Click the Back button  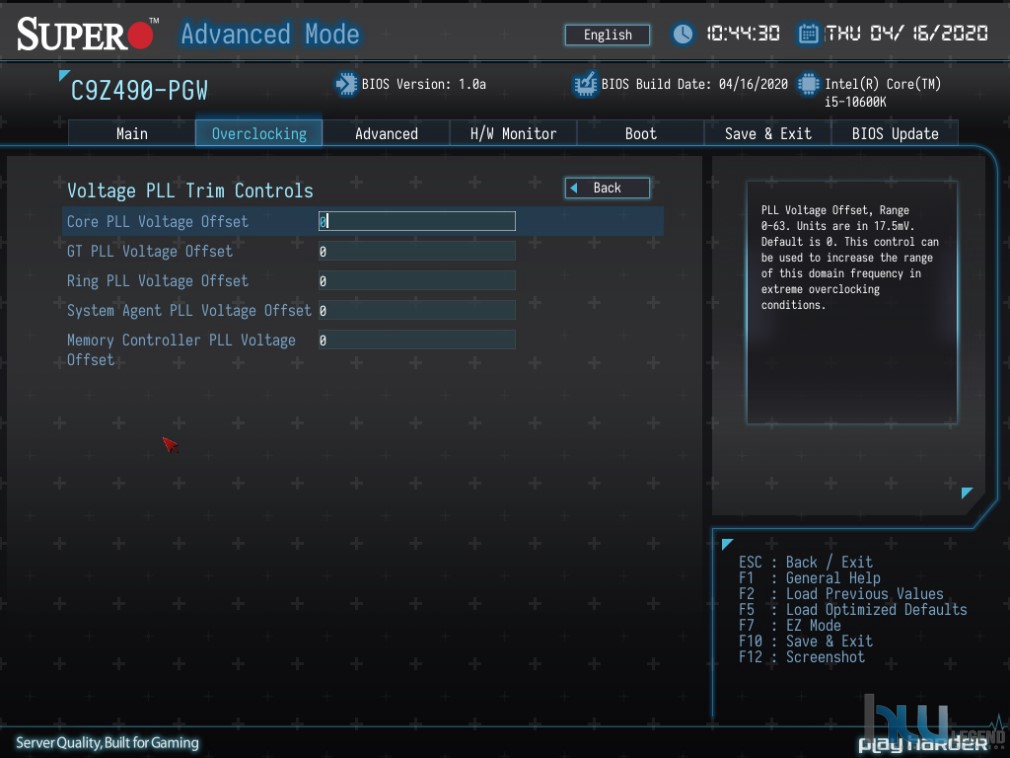point(607,188)
